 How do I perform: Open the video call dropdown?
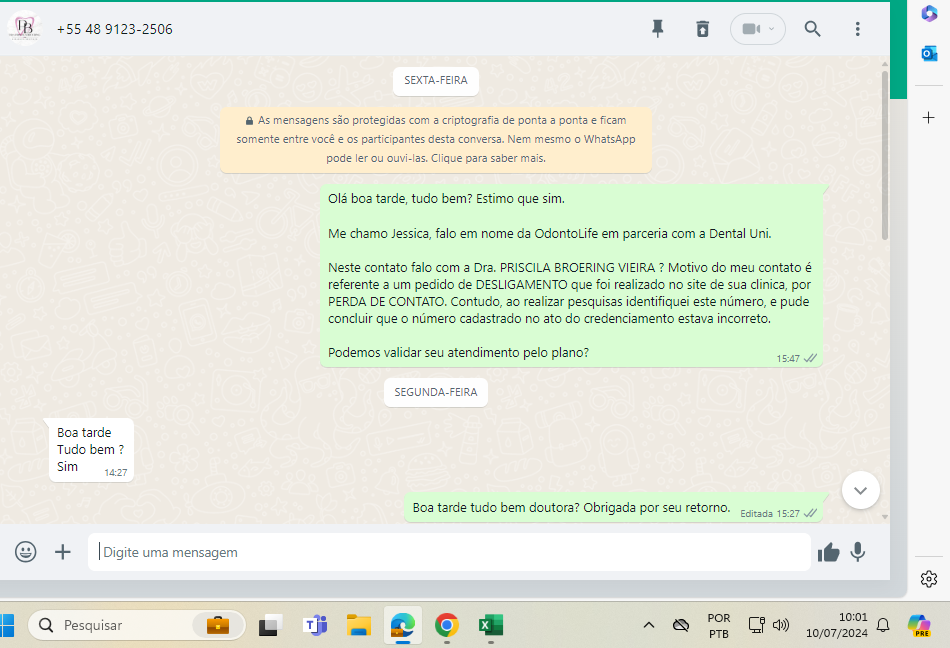pos(758,28)
